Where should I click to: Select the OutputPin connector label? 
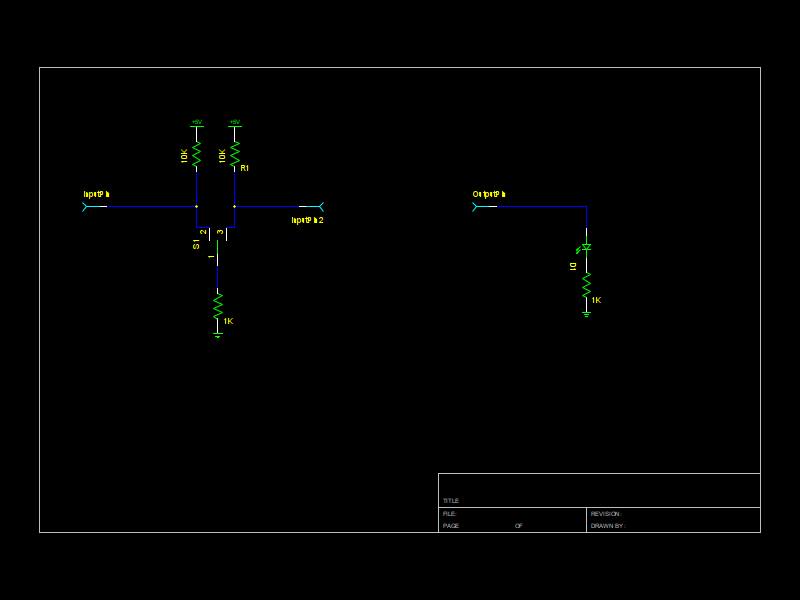tap(489, 193)
